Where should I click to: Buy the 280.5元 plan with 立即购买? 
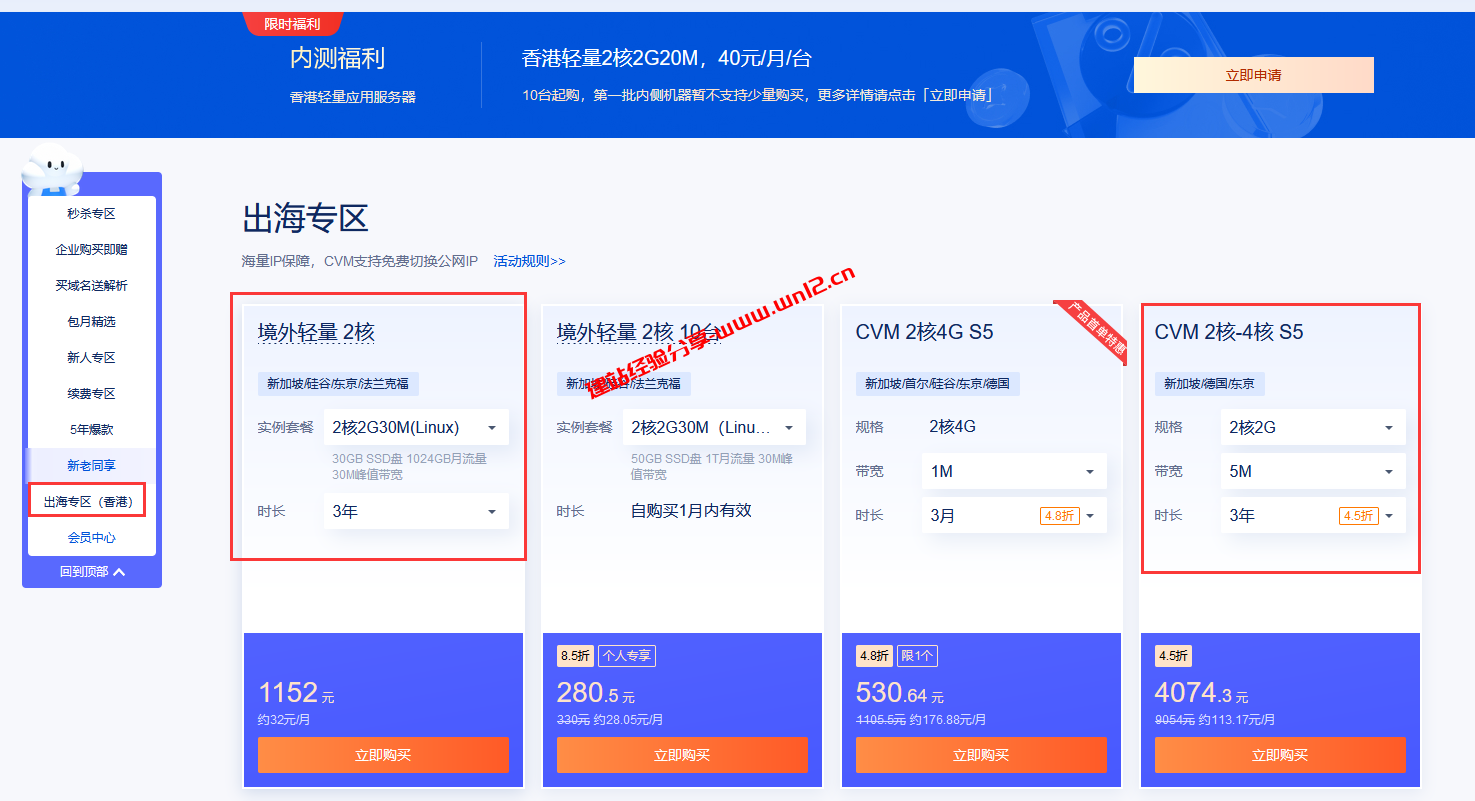682,755
